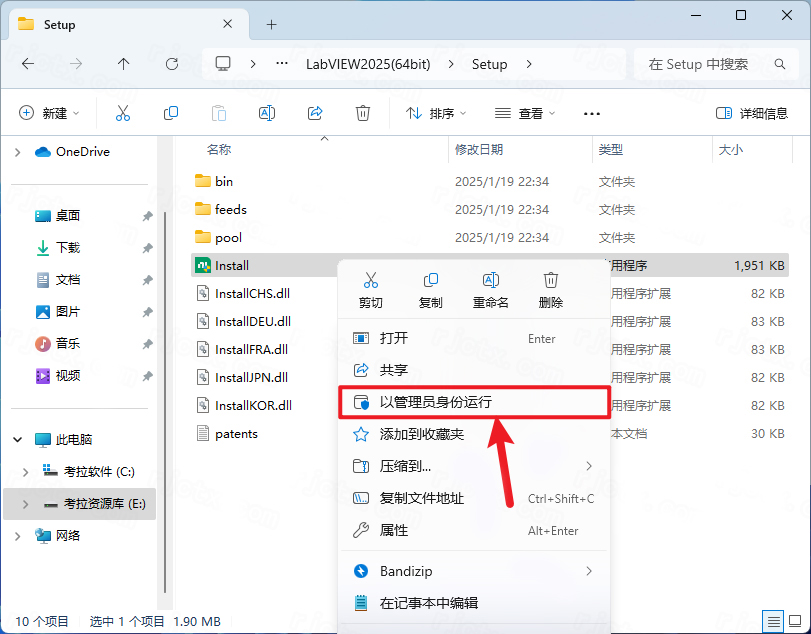Click pin icon beside 下载
Image resolution: width=811 pixels, height=634 pixels.
(147, 248)
